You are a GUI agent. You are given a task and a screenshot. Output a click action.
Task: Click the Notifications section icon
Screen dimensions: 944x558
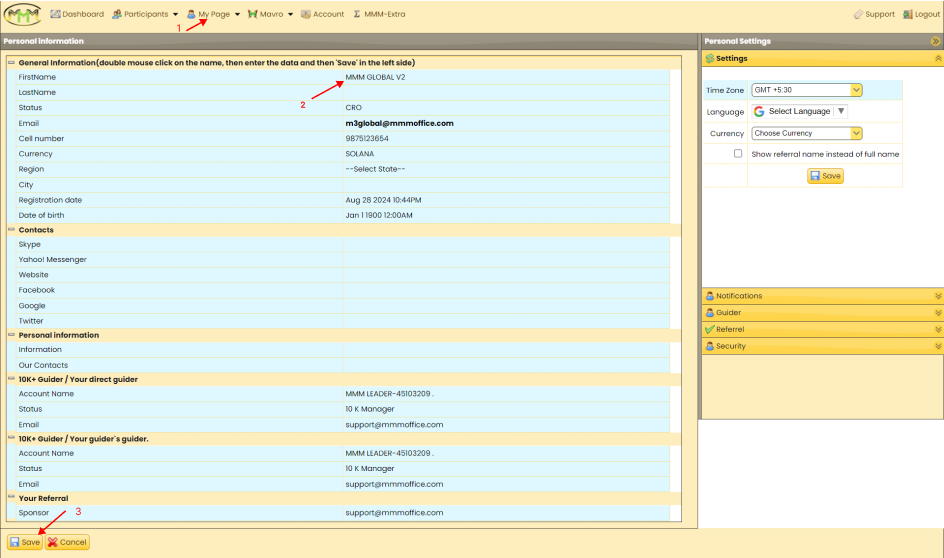710,296
